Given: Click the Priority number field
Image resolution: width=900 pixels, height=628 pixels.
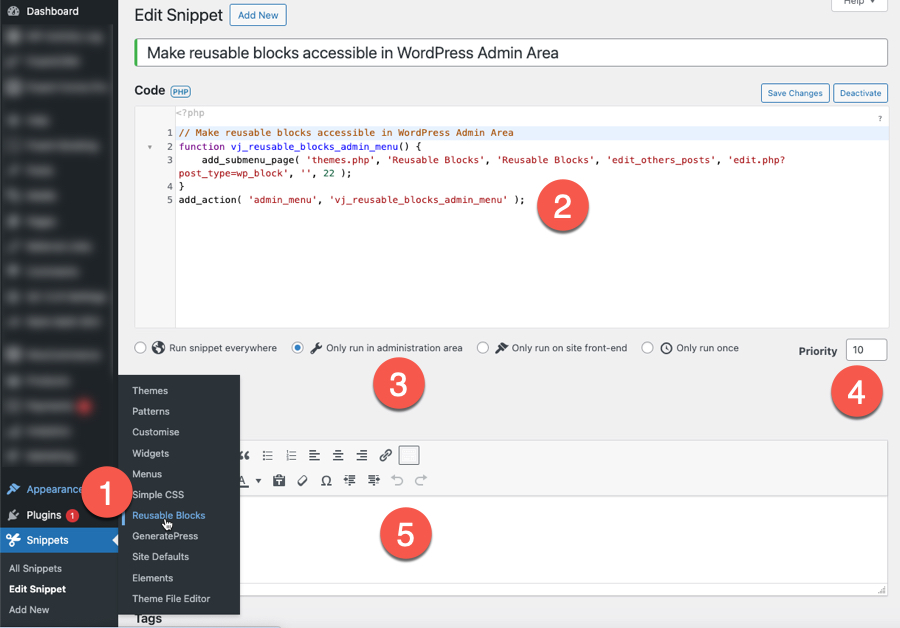Looking at the screenshot, I should (x=866, y=350).
